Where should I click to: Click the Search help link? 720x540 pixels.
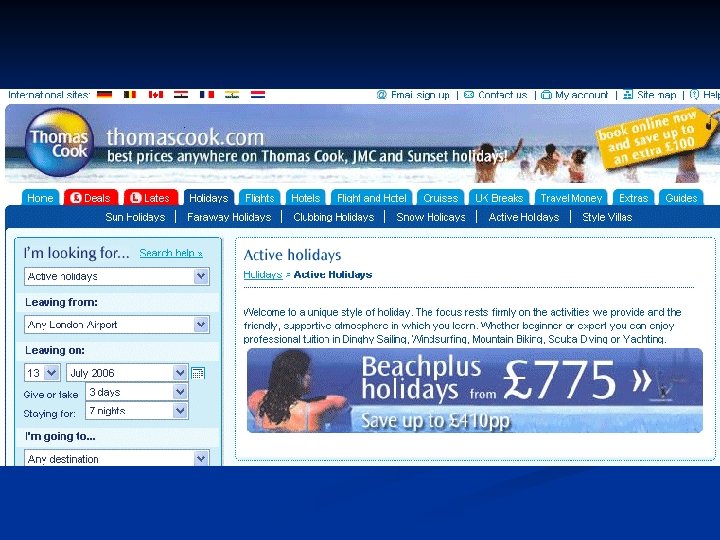171,253
